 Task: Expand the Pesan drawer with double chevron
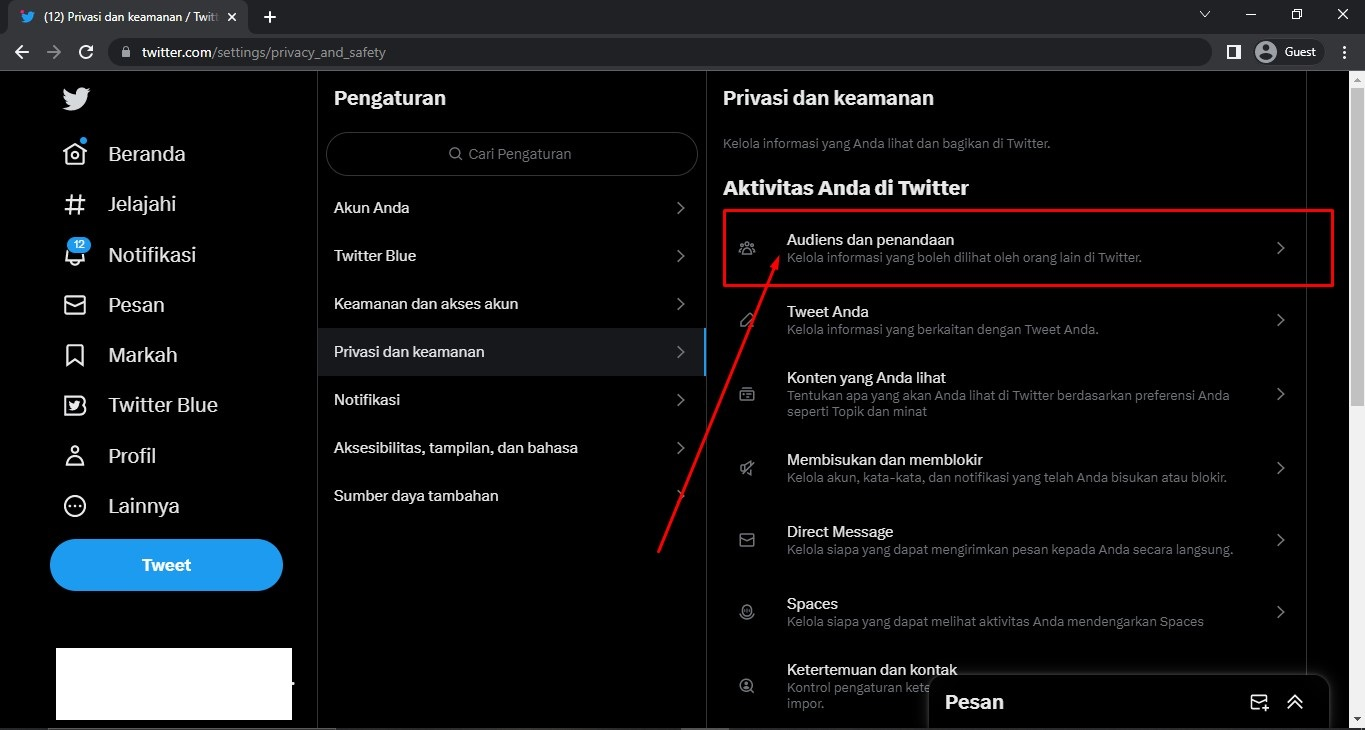[x=1295, y=702]
